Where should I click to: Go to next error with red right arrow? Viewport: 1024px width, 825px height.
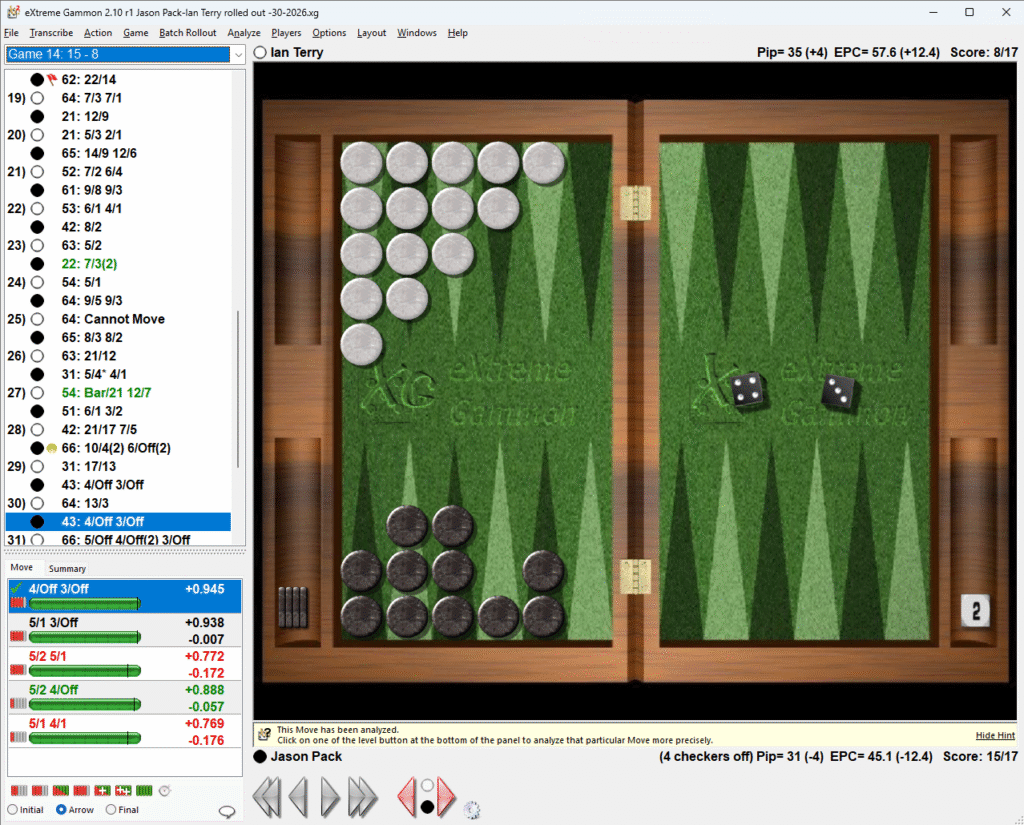click(446, 797)
